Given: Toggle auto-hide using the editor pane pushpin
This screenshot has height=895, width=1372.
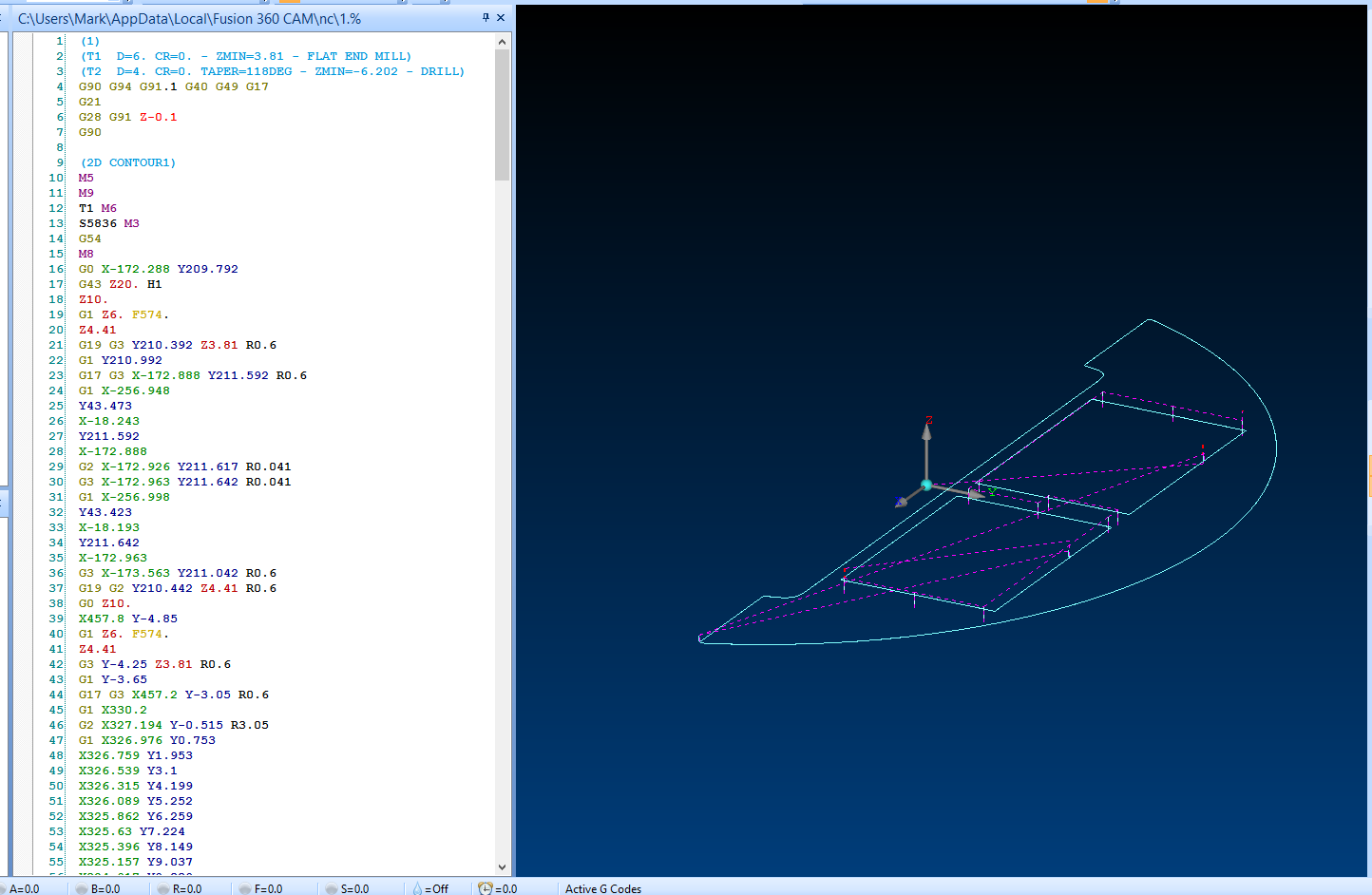Looking at the screenshot, I should click(x=487, y=17).
